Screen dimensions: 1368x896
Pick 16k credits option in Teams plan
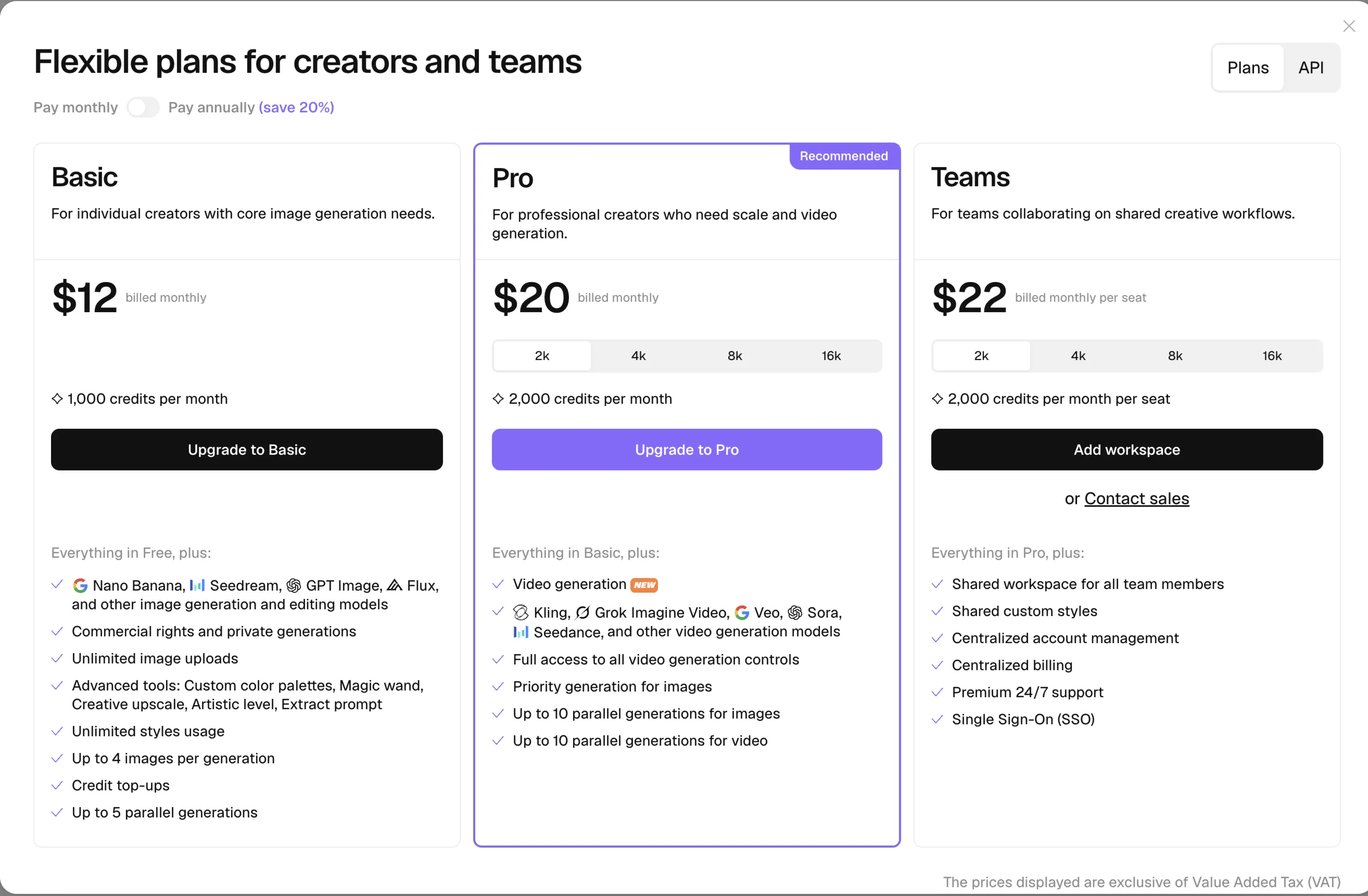[x=1271, y=356]
